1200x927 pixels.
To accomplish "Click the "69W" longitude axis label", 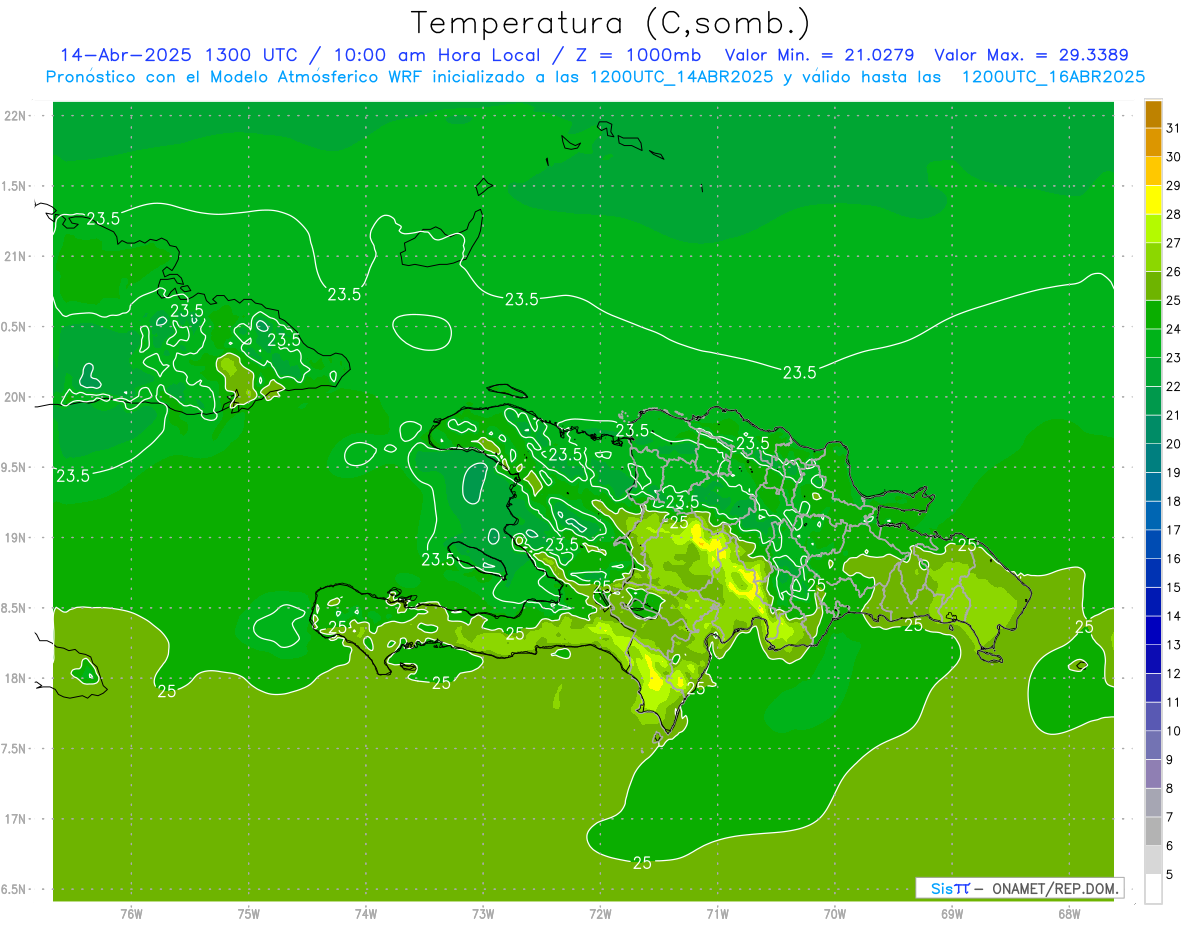I will (952, 913).
